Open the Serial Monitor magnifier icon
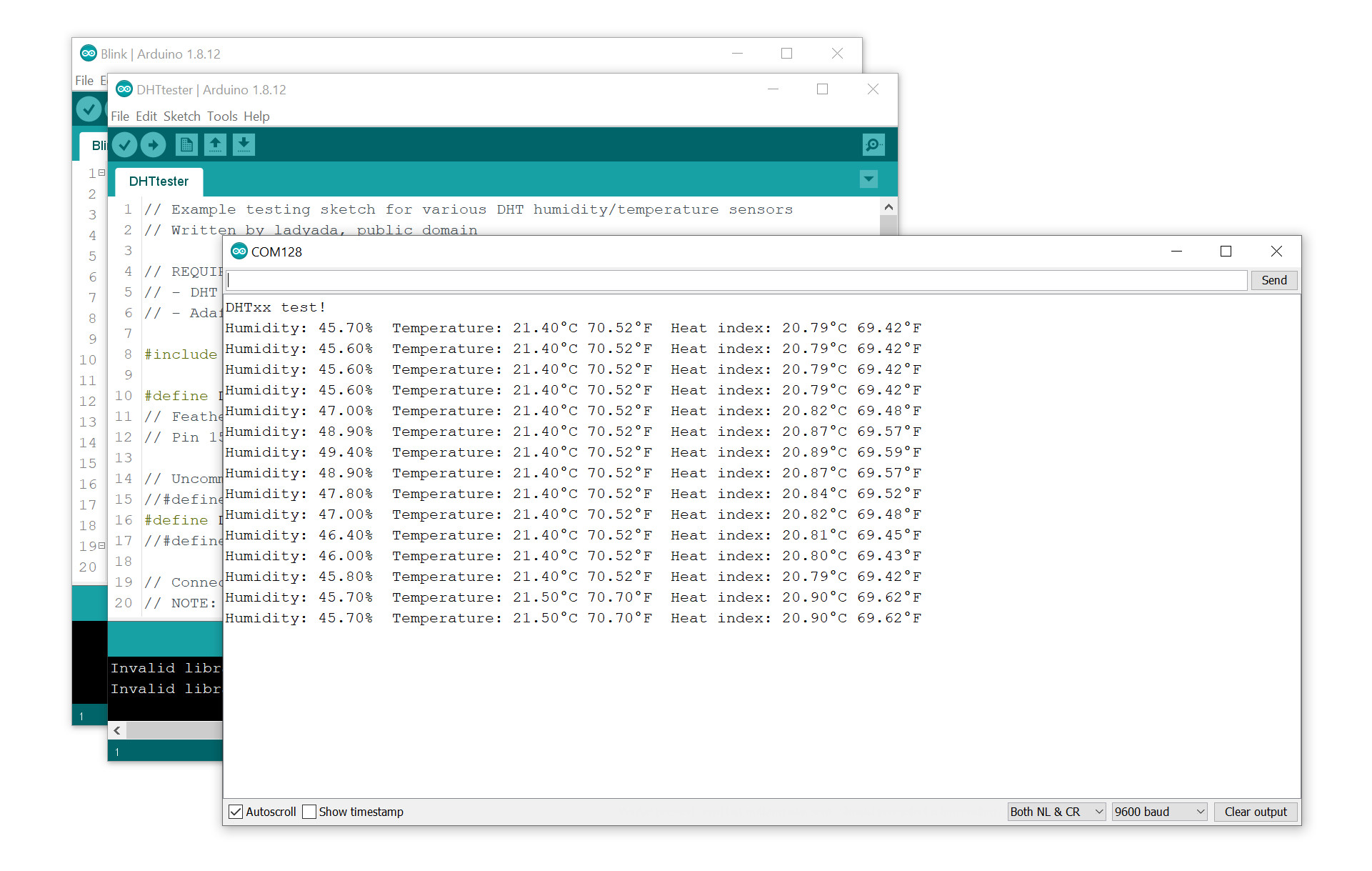This screenshot has height=871, width=1372. pos(873,145)
